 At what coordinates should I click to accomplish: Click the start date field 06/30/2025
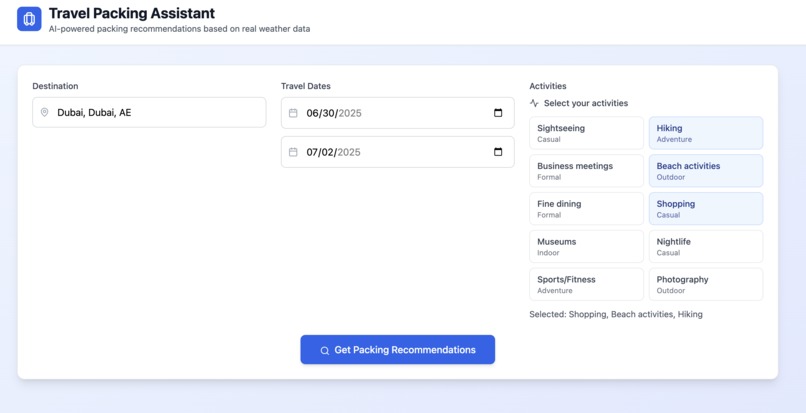click(397, 113)
